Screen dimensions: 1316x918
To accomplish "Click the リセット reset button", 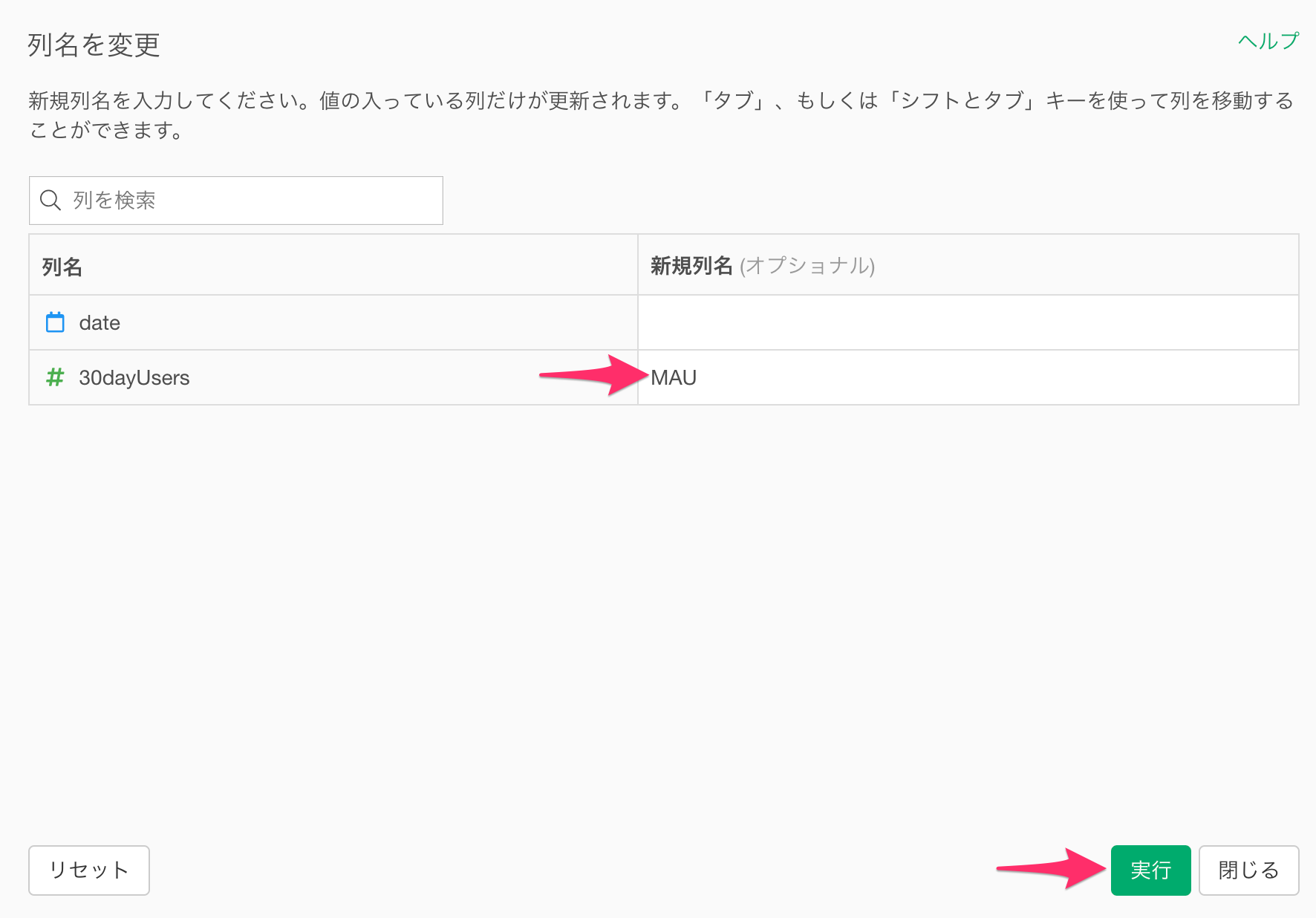I will (x=89, y=870).
